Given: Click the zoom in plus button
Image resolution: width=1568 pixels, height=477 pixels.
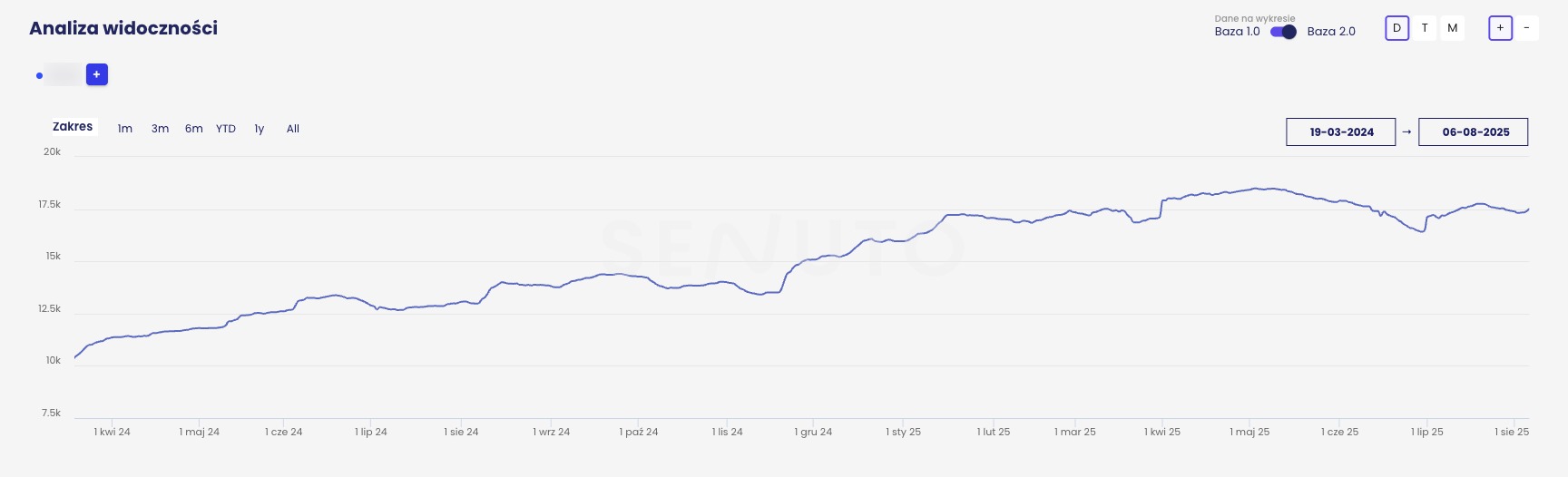Looking at the screenshot, I should coord(1500,28).
